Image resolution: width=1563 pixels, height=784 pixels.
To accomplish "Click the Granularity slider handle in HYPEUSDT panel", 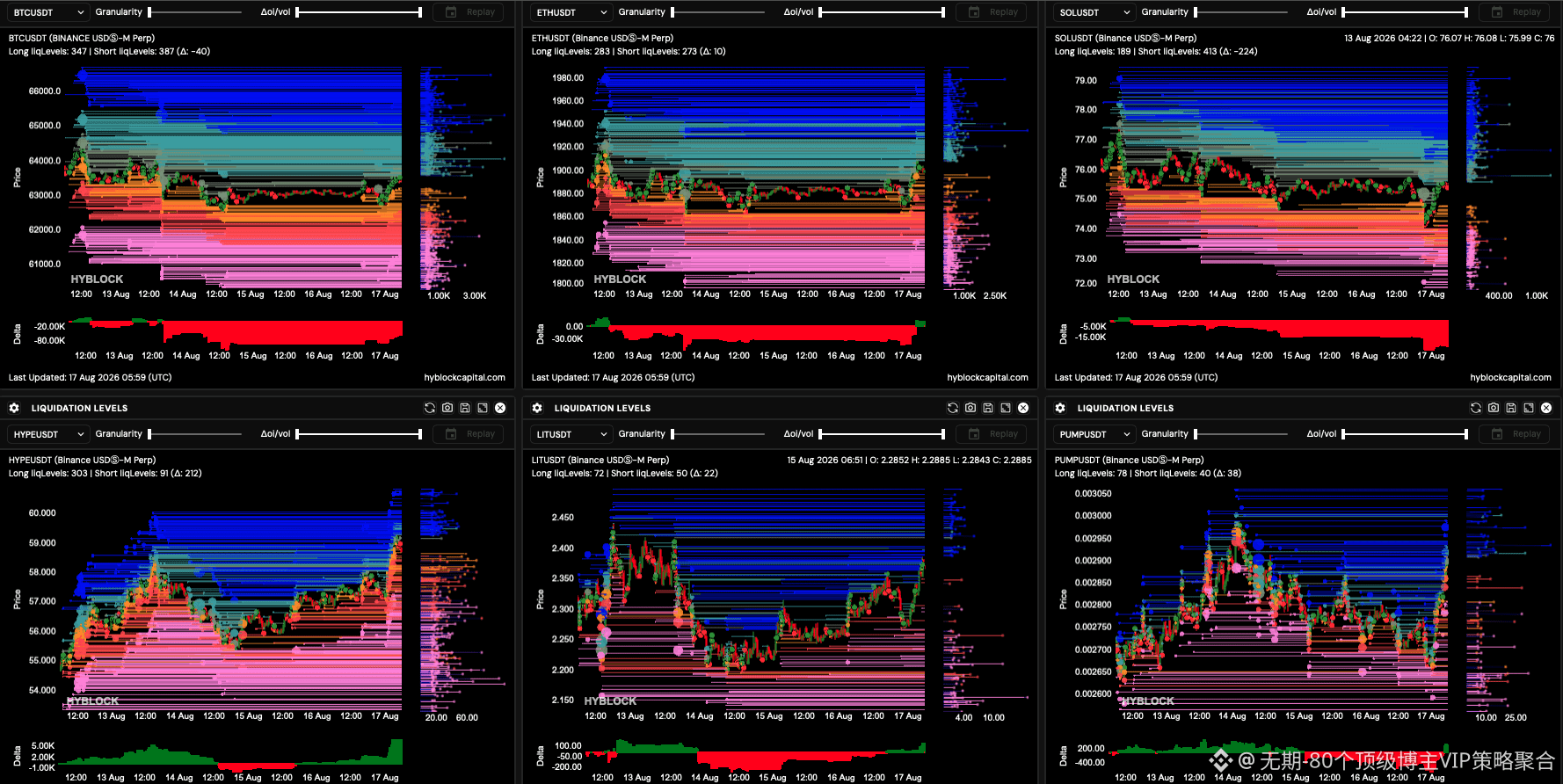I will coord(150,434).
